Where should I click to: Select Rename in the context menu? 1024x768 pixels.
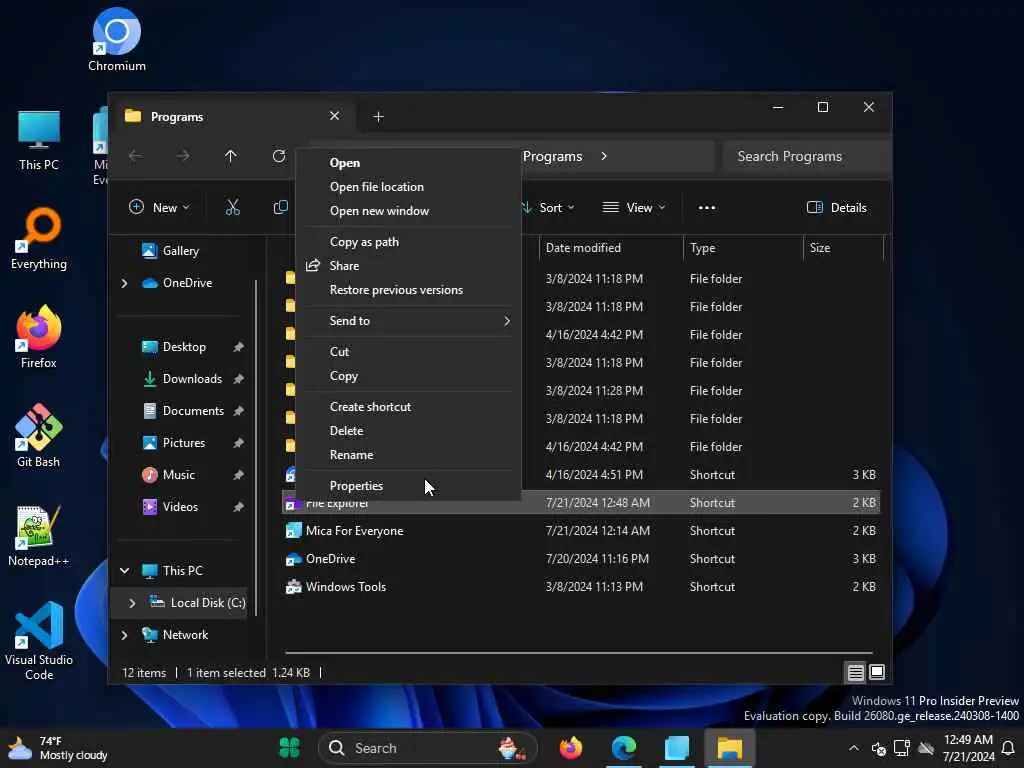point(409,455)
